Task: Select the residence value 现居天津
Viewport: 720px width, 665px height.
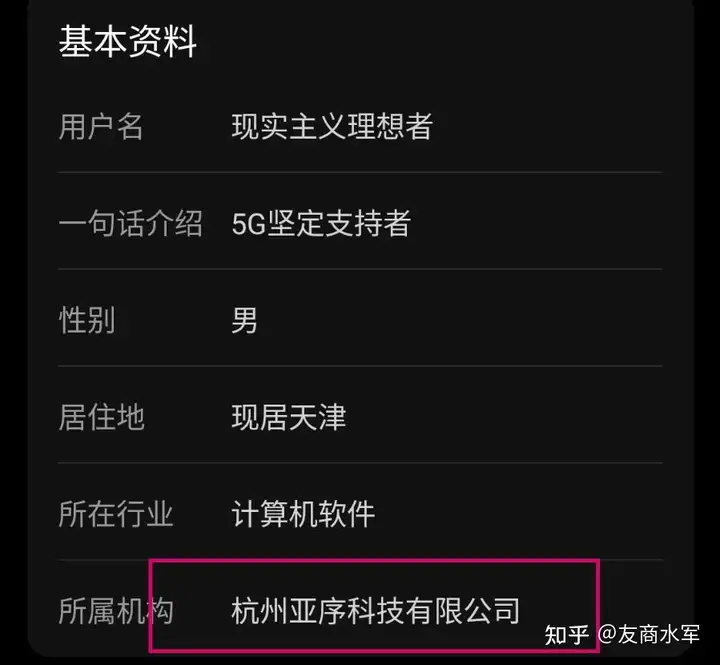Action: pyautogui.click(x=289, y=417)
